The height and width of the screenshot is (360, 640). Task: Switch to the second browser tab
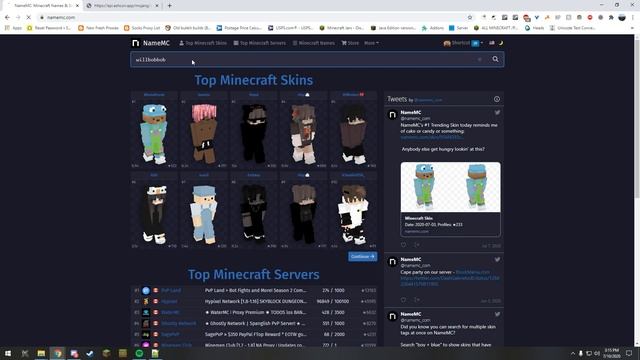(x=122, y=5)
